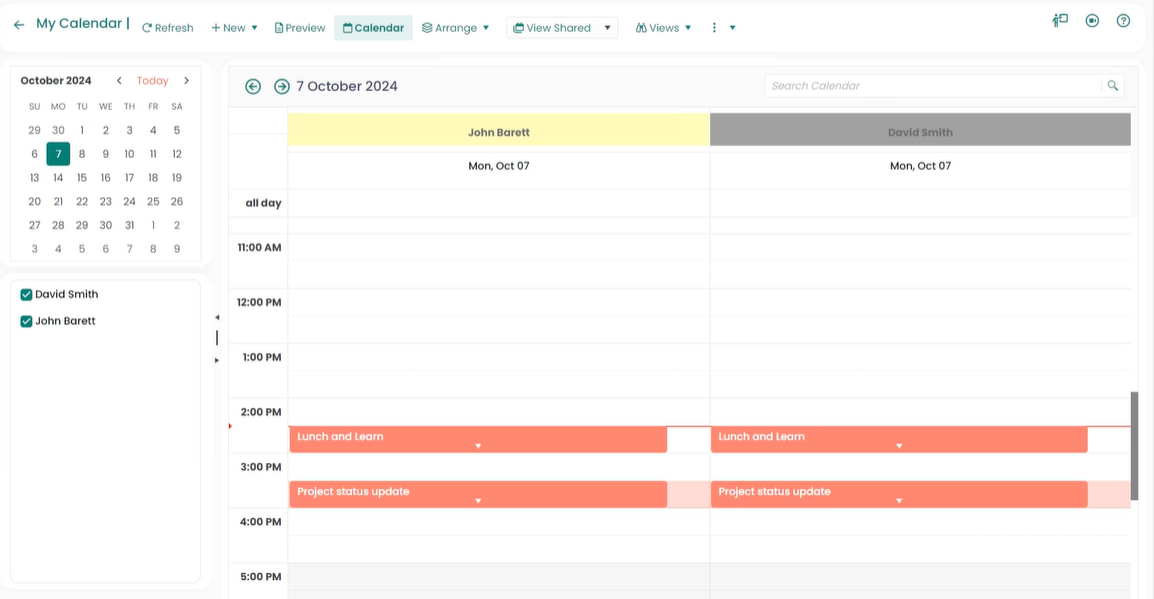
Task: Uncheck the John Barett calendar checkbox
Action: click(27, 322)
